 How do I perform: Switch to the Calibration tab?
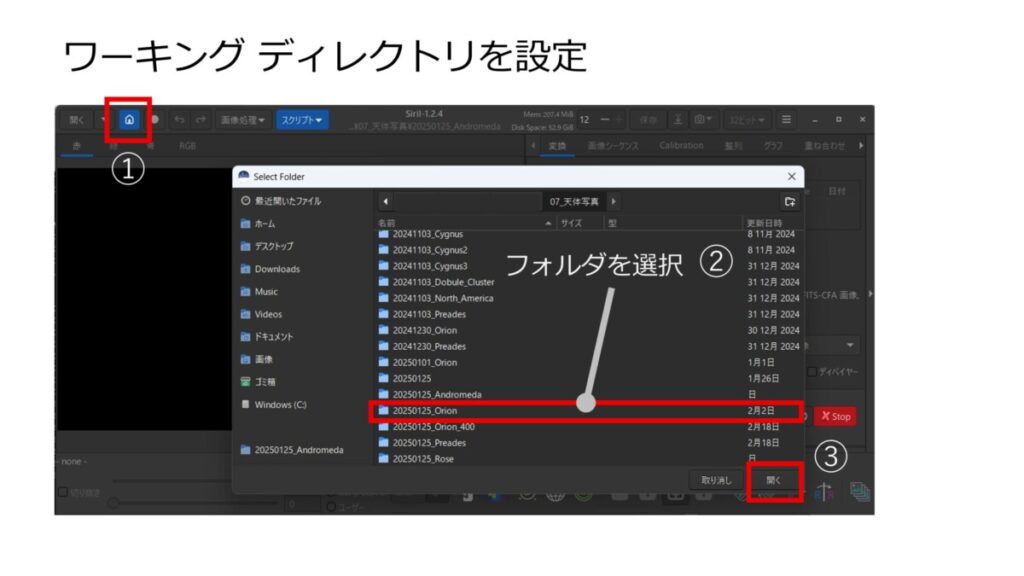coord(681,146)
